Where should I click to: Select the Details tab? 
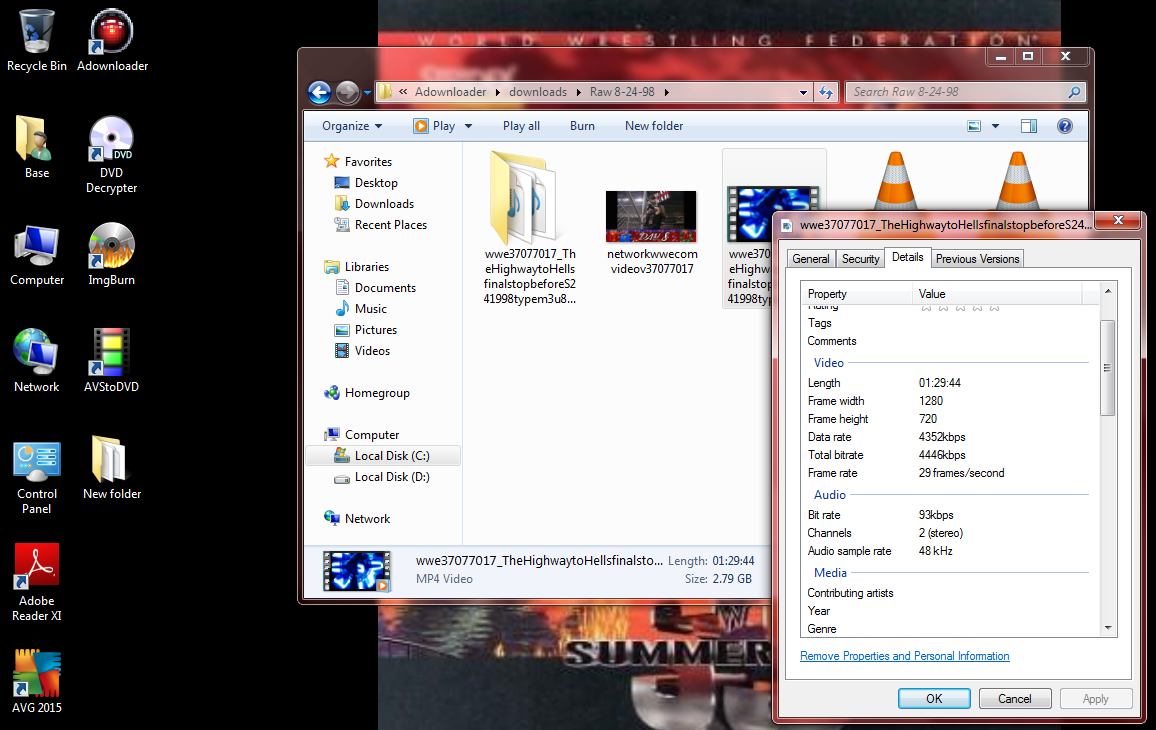tap(908, 257)
